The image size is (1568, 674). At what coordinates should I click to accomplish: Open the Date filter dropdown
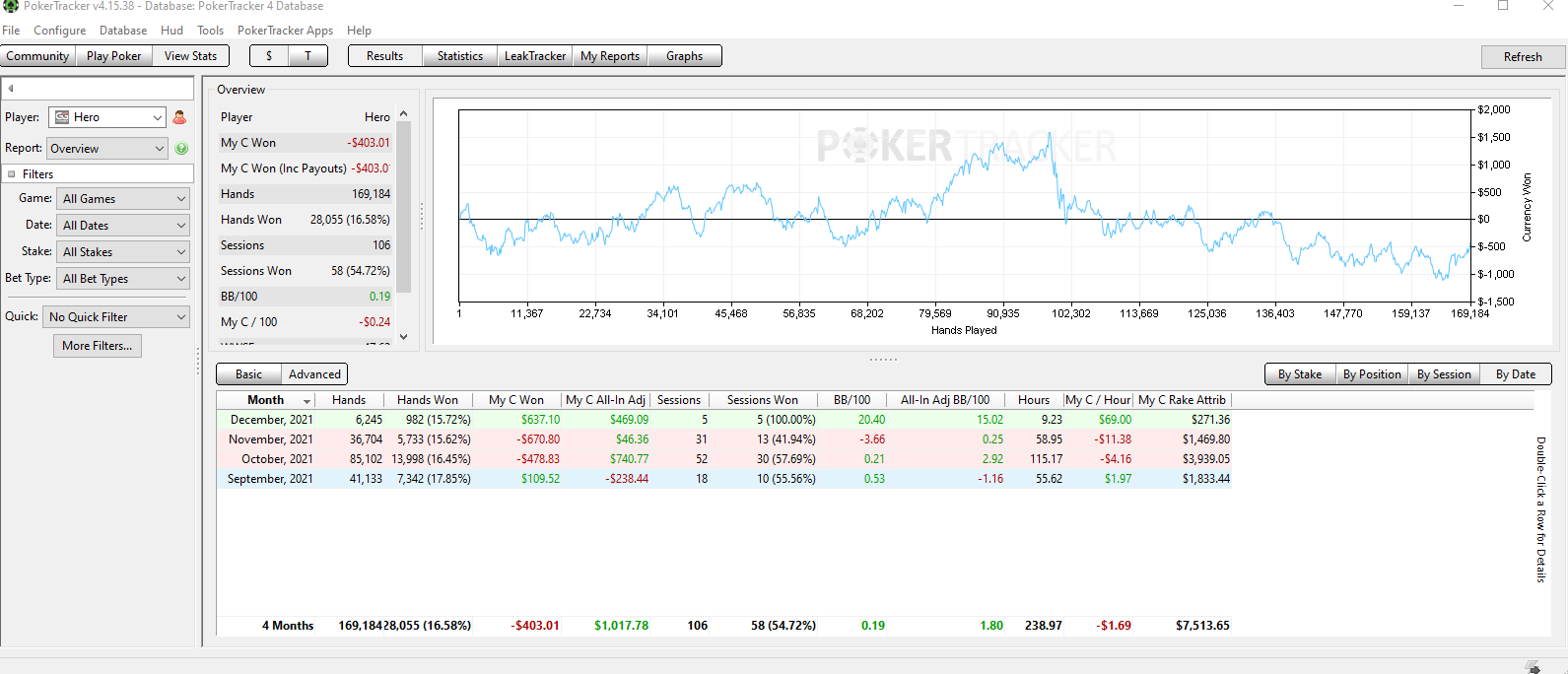point(123,226)
